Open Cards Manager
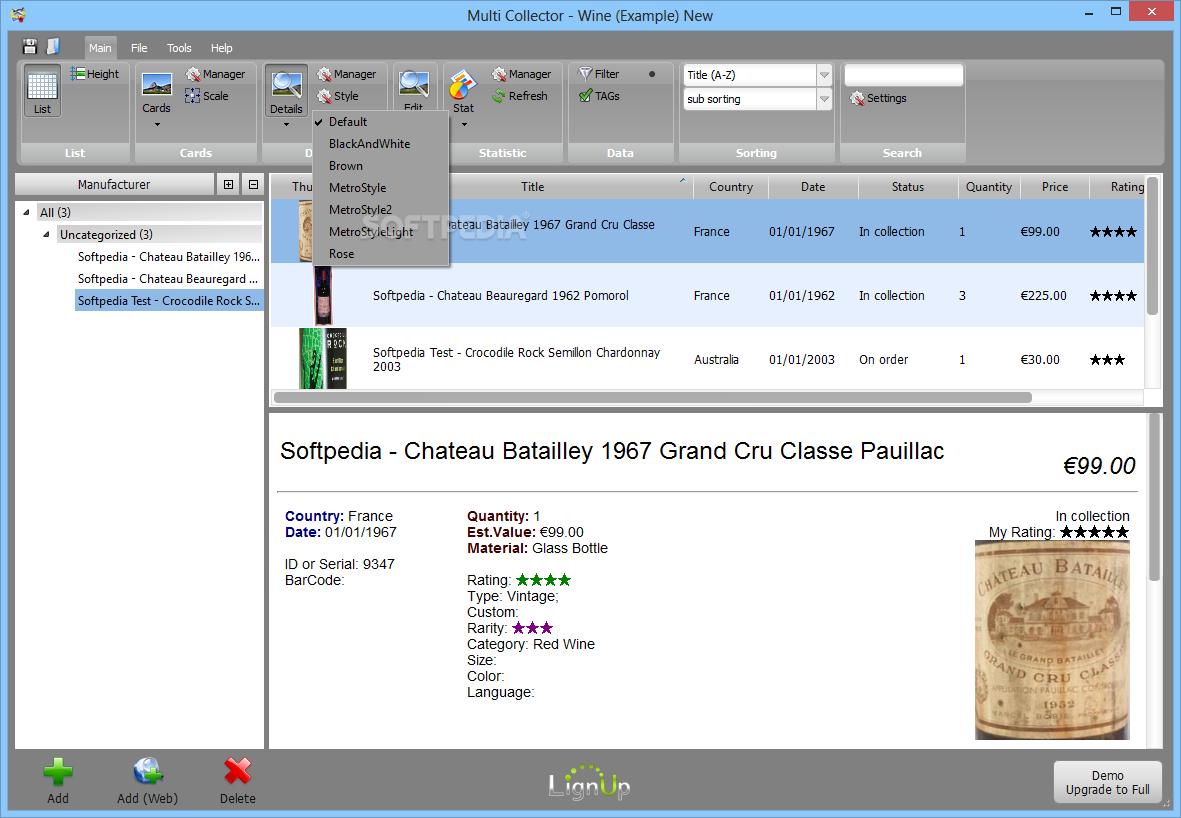Image resolution: width=1181 pixels, height=818 pixels. pyautogui.click(x=215, y=74)
